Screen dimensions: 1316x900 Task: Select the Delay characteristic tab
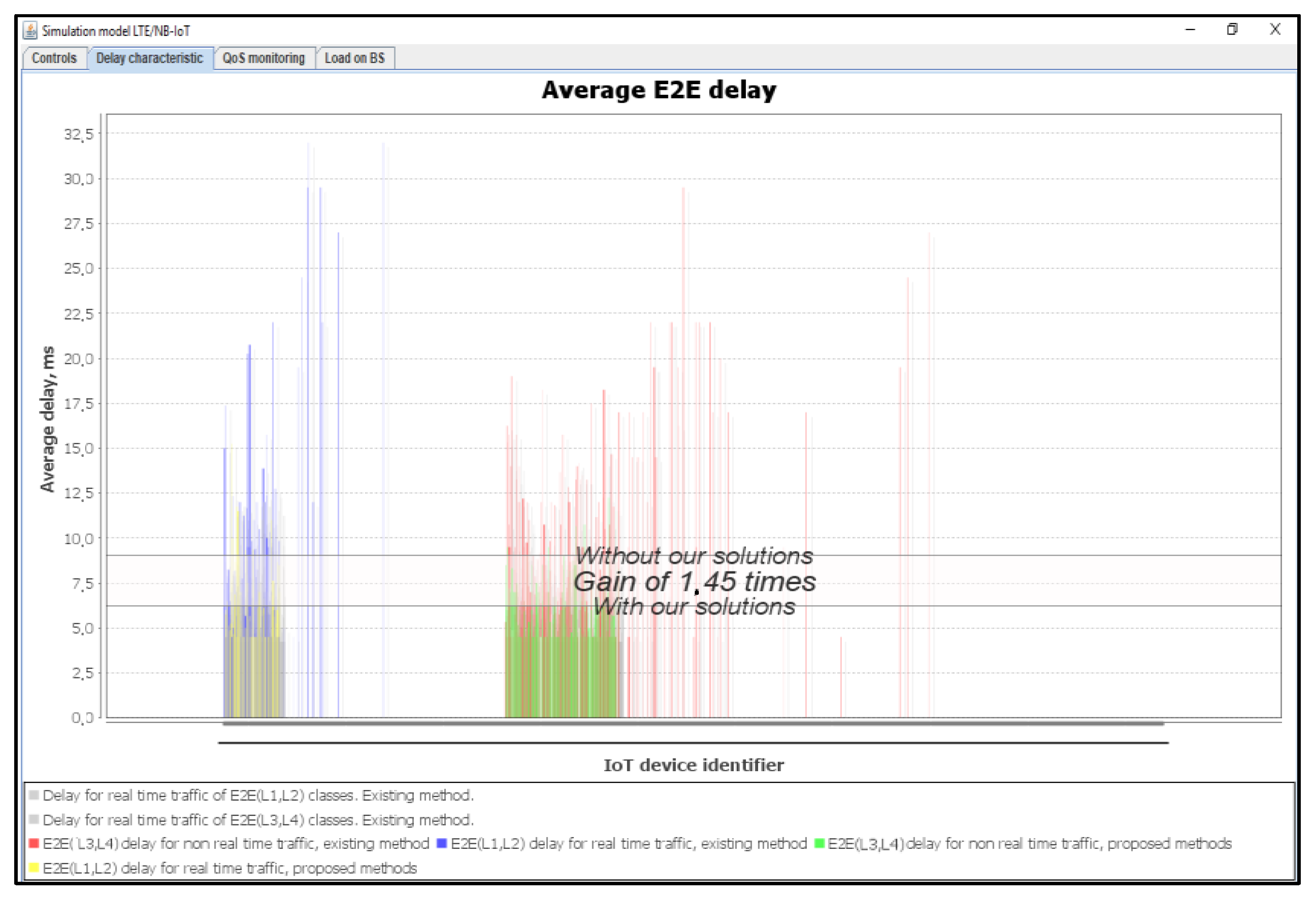[150, 58]
